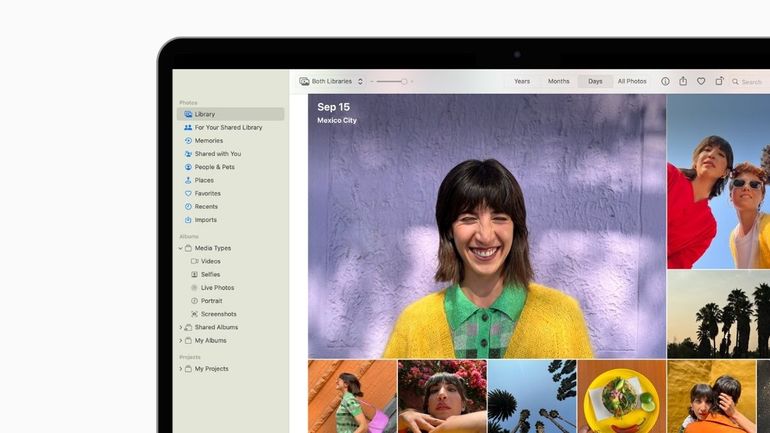770x433 pixels.
Task: Open the Recents clock icon
Action: [x=188, y=207]
